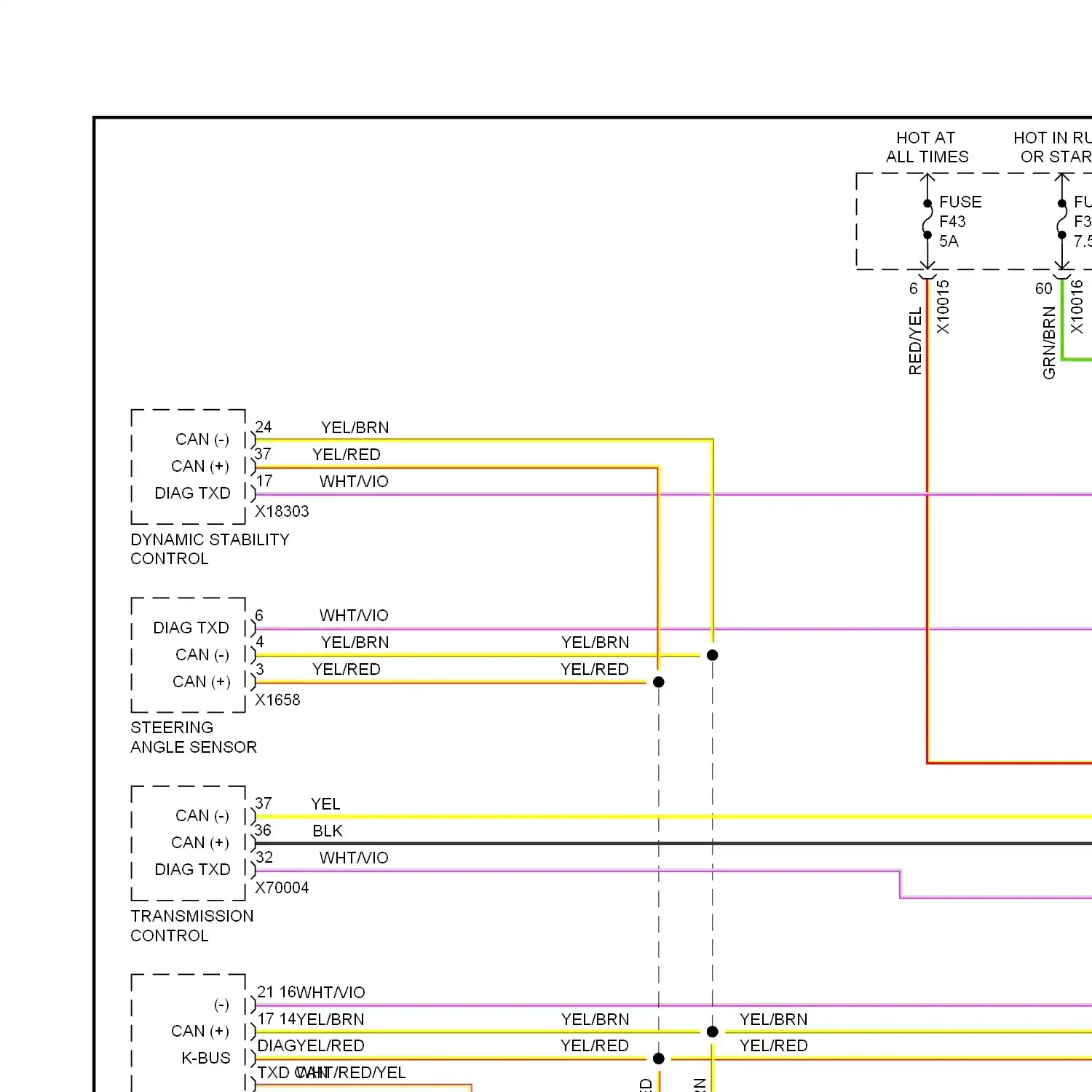Click the HOT AT ALL TIMES label
The height and width of the screenshot is (1092, 1092).
[927, 147]
